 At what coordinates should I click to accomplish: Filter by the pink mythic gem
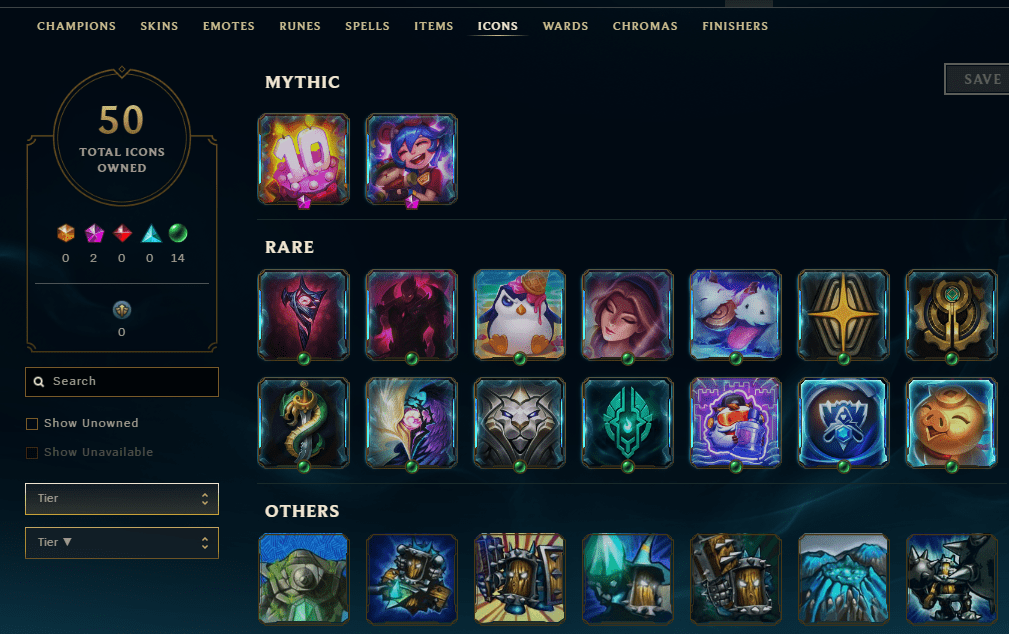94,233
